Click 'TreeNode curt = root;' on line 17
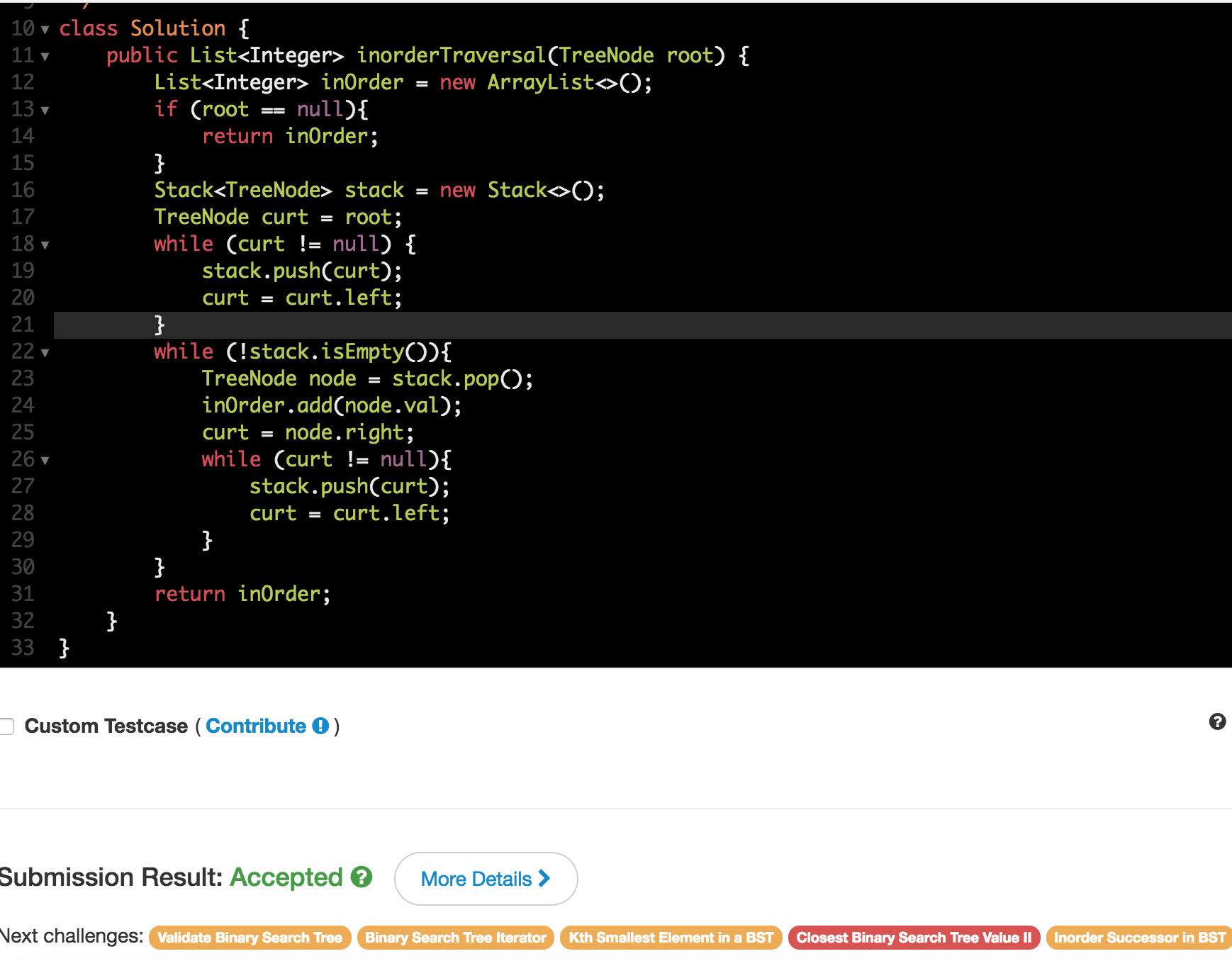The height and width of the screenshot is (961, 1232). coord(278,217)
